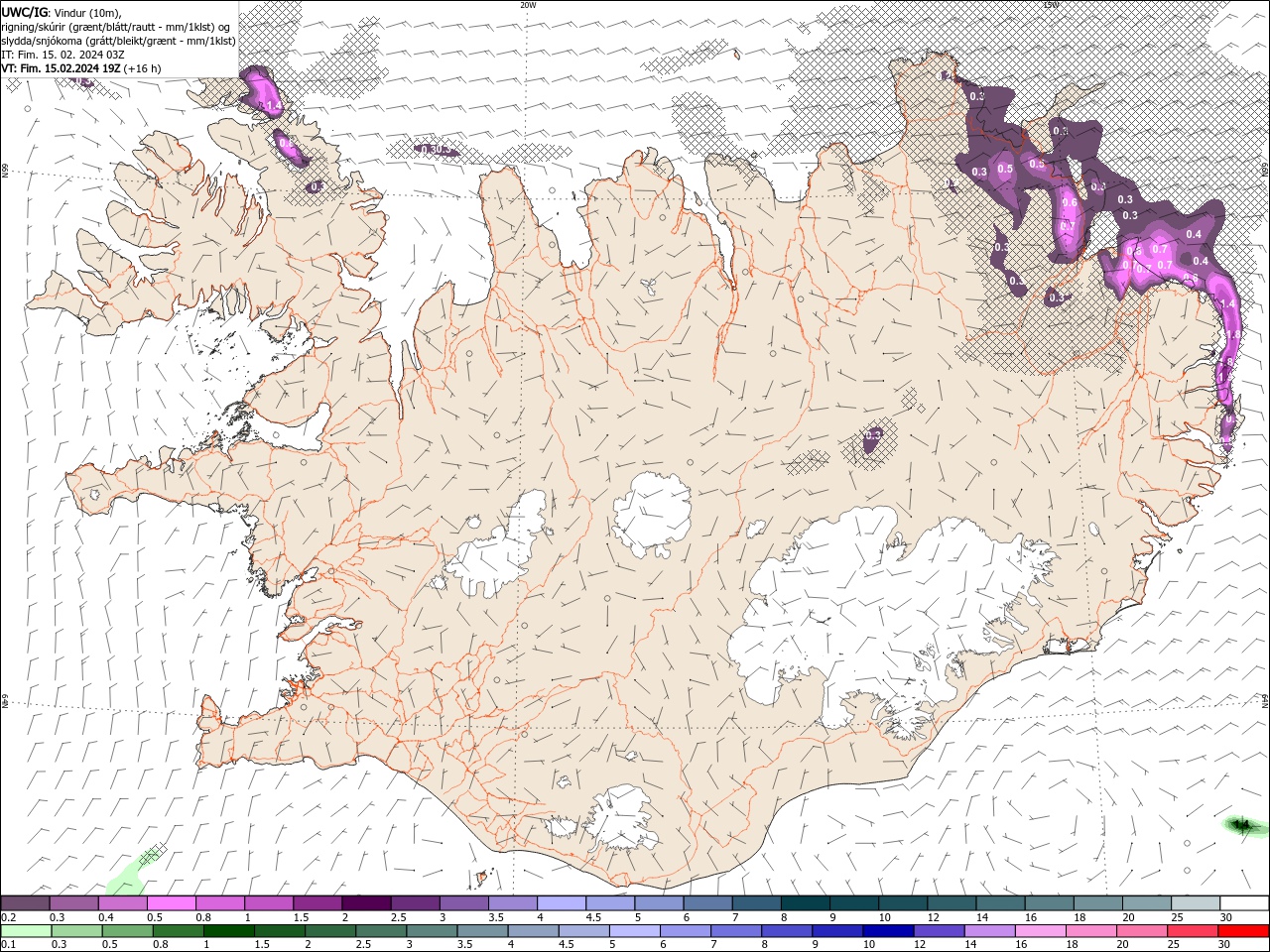Click the snow scale swatch between 0.3 and 0.4
Viewport: 1270px width, 952px height.
[74, 903]
